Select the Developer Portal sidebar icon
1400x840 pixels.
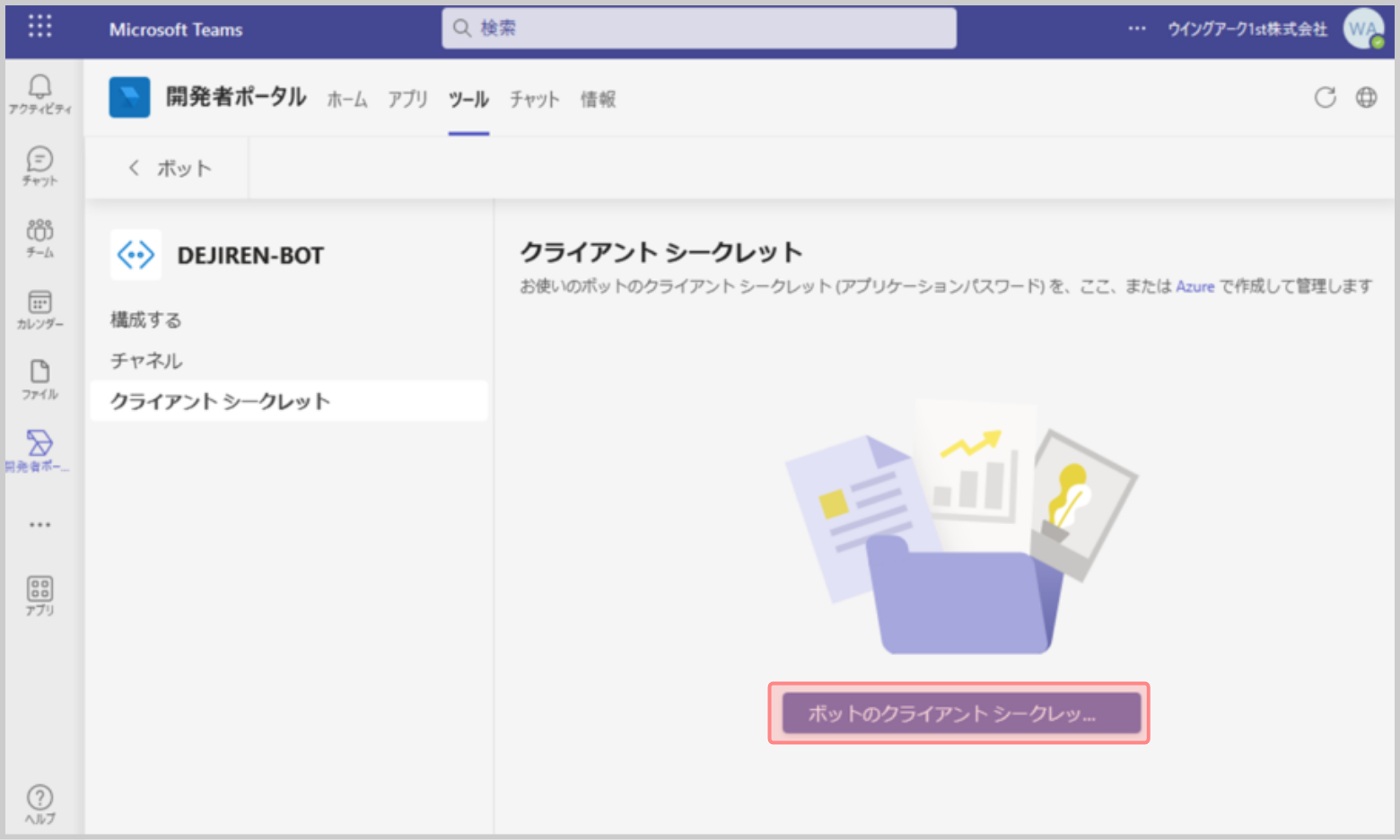point(39,450)
